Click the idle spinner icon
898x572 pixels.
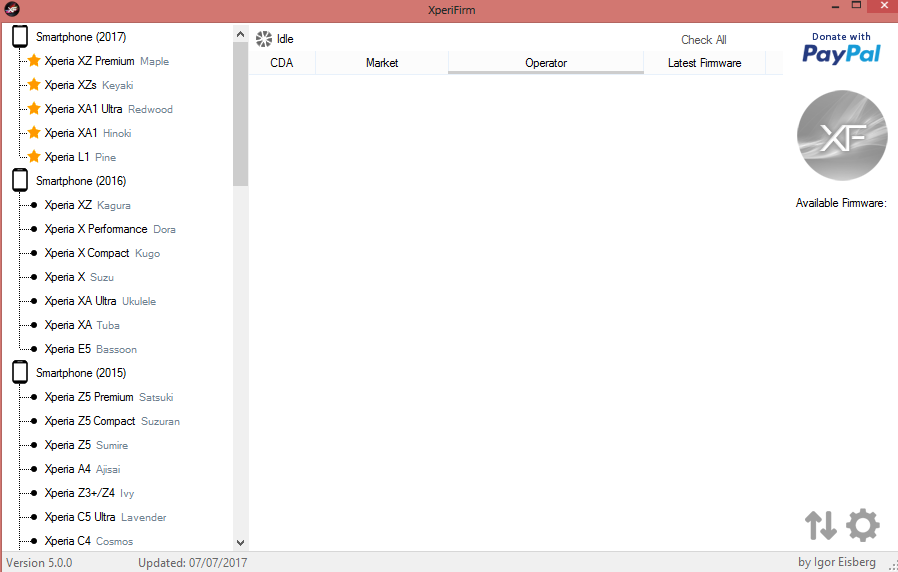[264, 39]
